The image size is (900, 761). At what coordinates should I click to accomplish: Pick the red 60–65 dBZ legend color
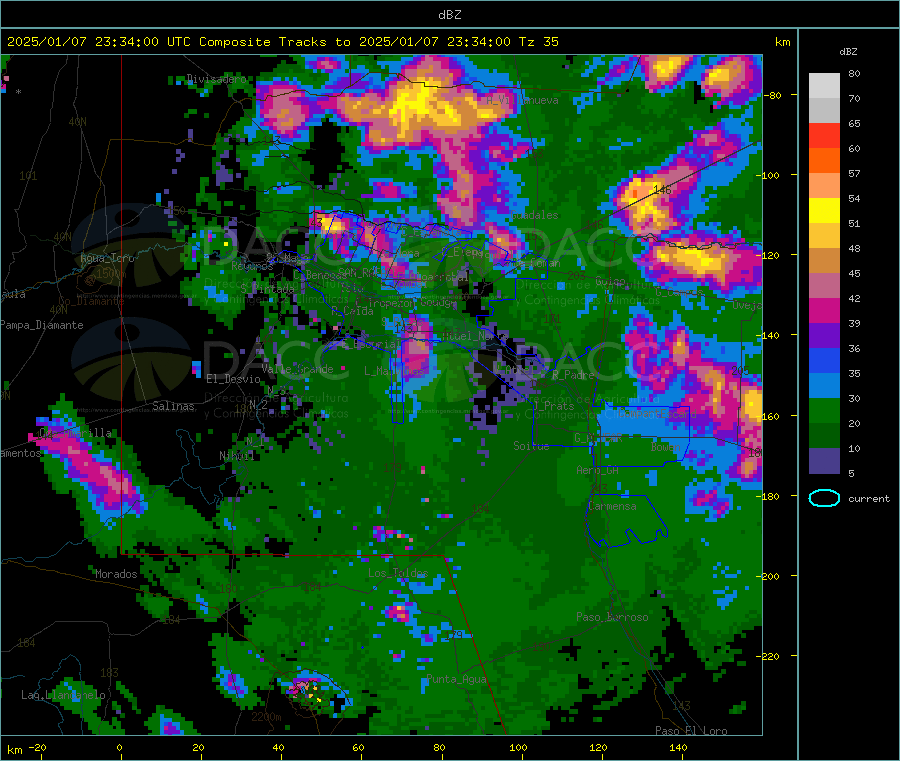click(x=824, y=136)
